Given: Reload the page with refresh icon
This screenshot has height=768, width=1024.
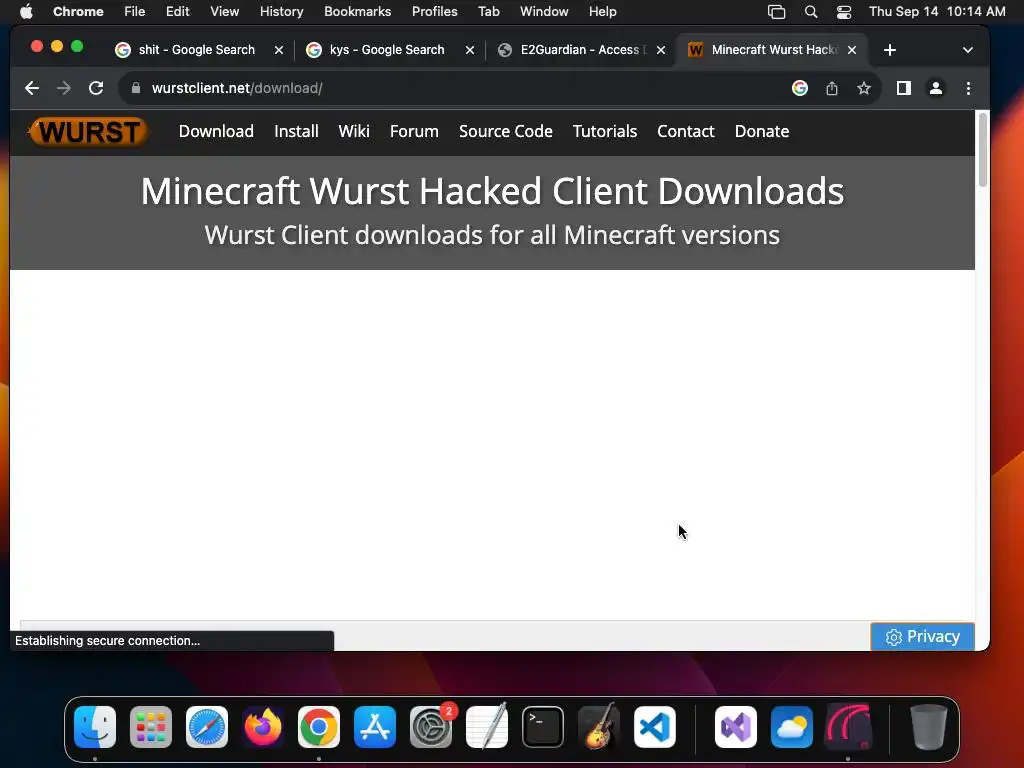Looking at the screenshot, I should (96, 88).
